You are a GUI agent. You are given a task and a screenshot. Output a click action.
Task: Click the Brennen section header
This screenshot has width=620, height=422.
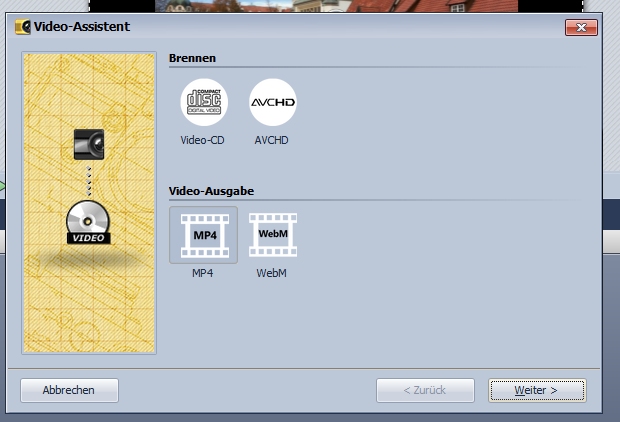pyautogui.click(x=192, y=59)
